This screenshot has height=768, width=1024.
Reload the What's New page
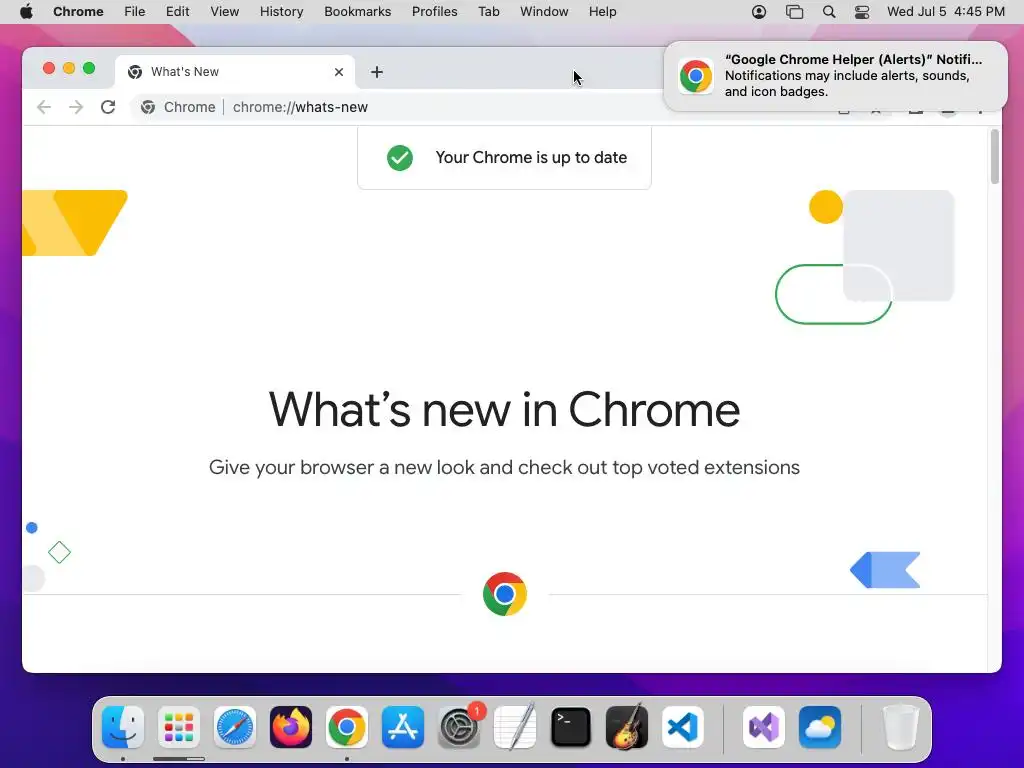(x=108, y=107)
